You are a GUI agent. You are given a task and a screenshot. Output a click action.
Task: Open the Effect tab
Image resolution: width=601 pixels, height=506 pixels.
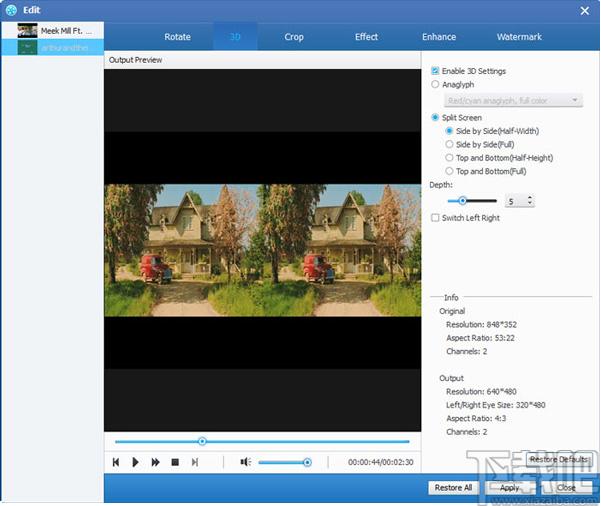(366, 37)
